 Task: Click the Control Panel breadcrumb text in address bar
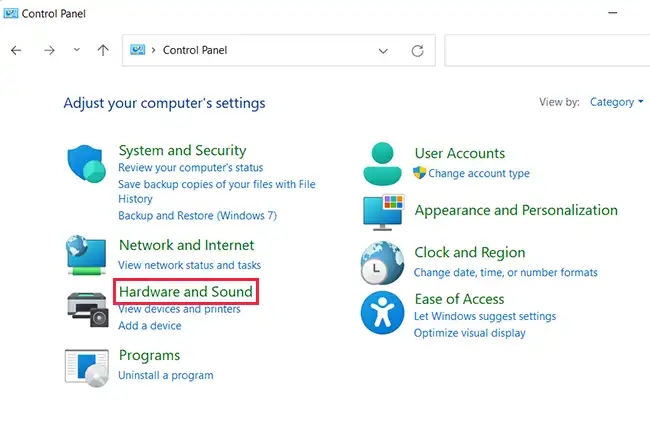click(x=195, y=50)
